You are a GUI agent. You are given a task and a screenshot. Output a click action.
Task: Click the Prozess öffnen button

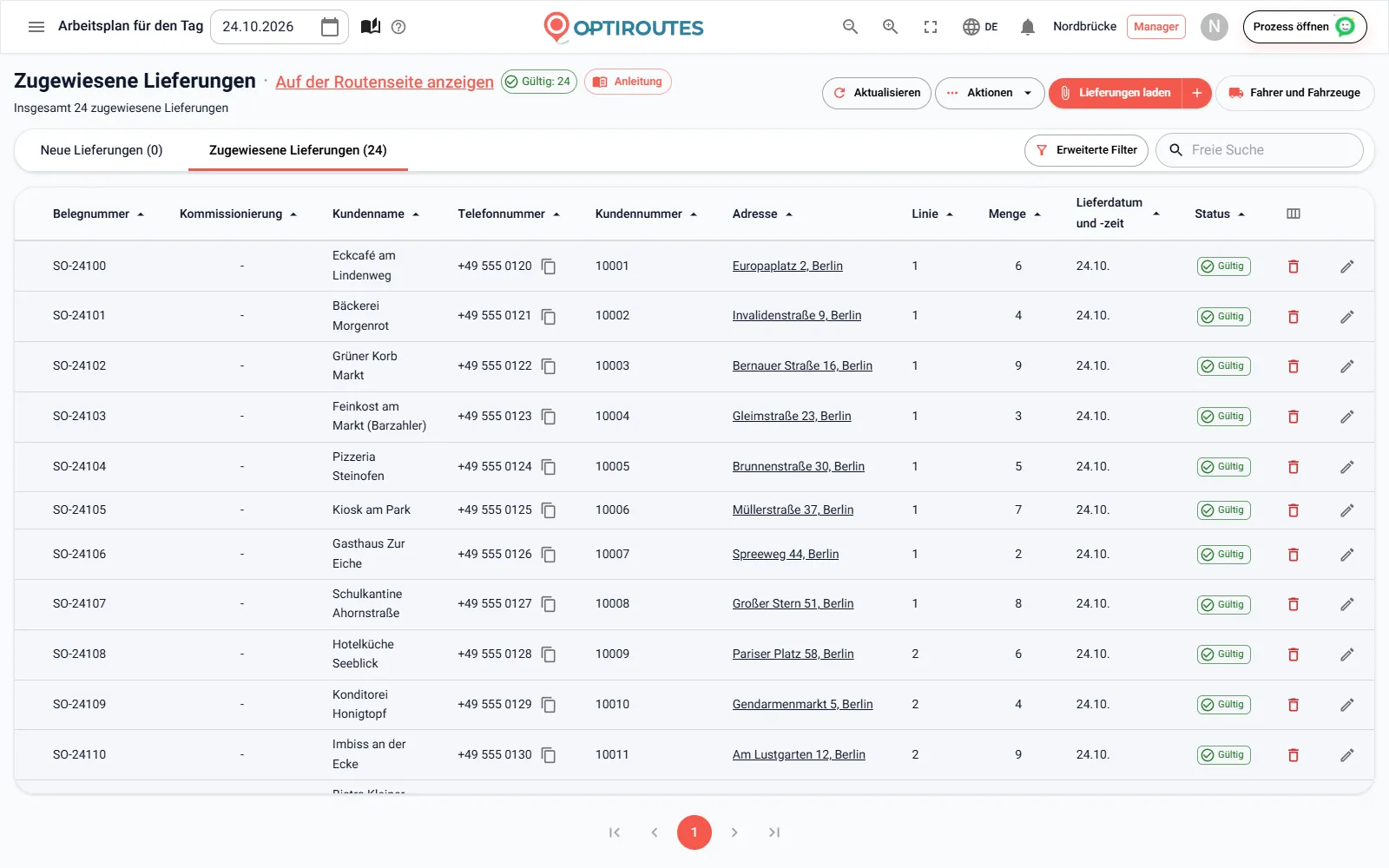[x=1305, y=27]
